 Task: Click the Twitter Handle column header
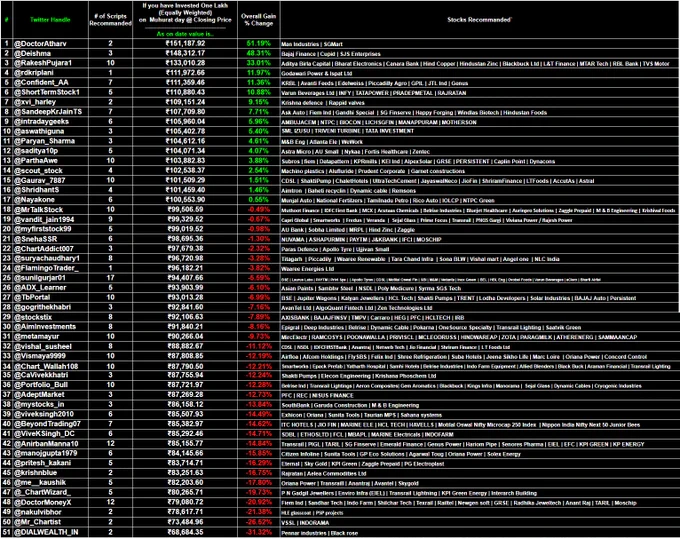tap(50, 20)
